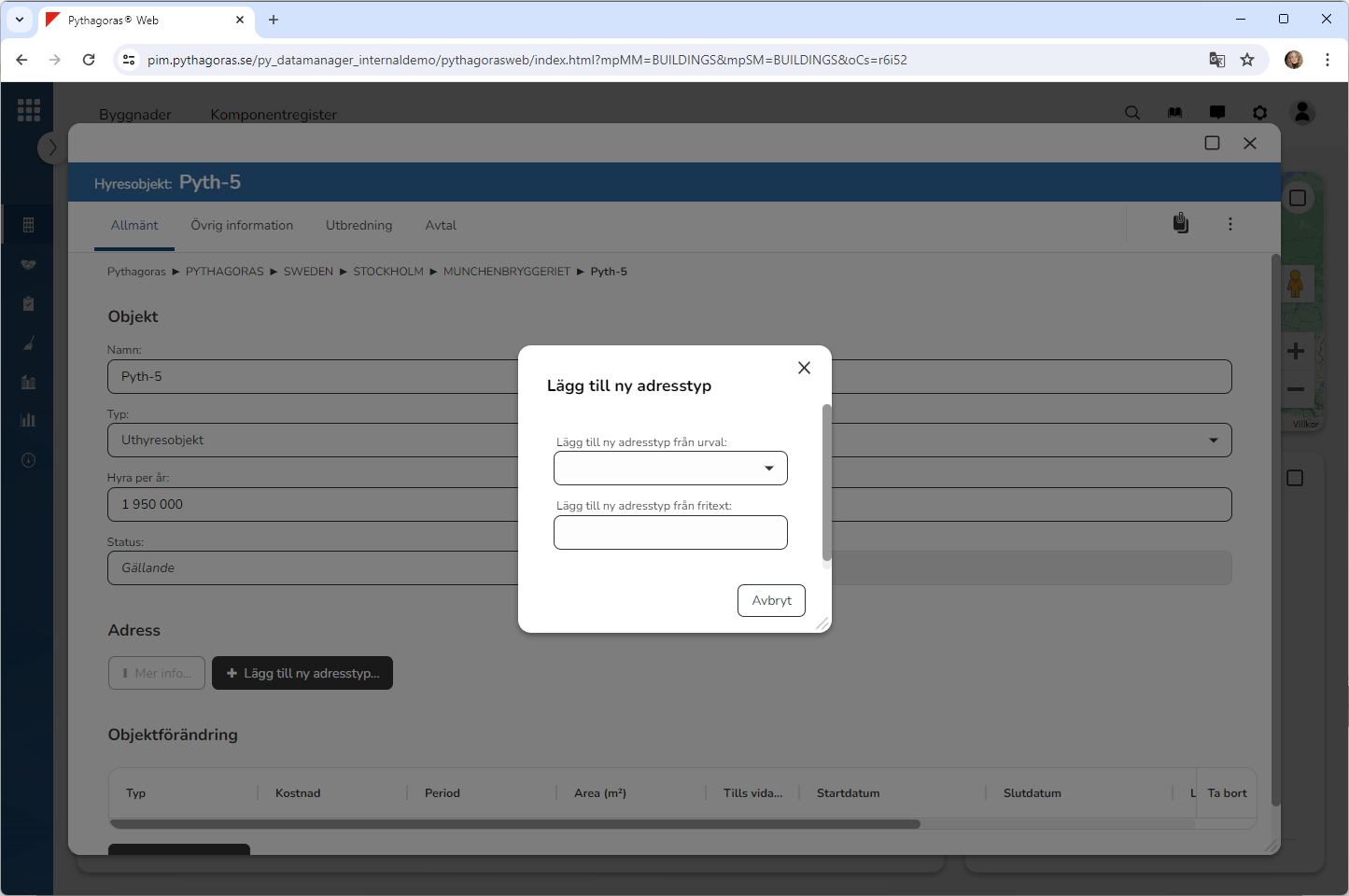Click the adresstyp från fritext input field
Viewport: 1349px width, 896px height.
[670, 533]
